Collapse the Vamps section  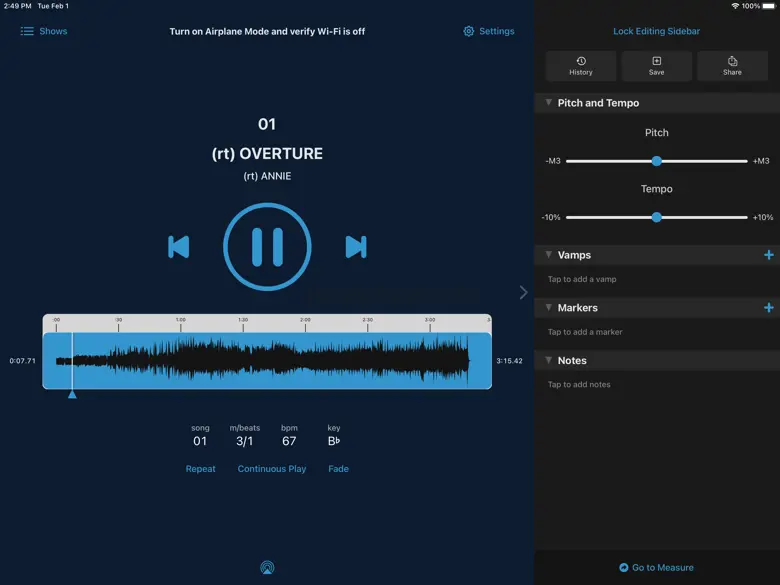549,255
